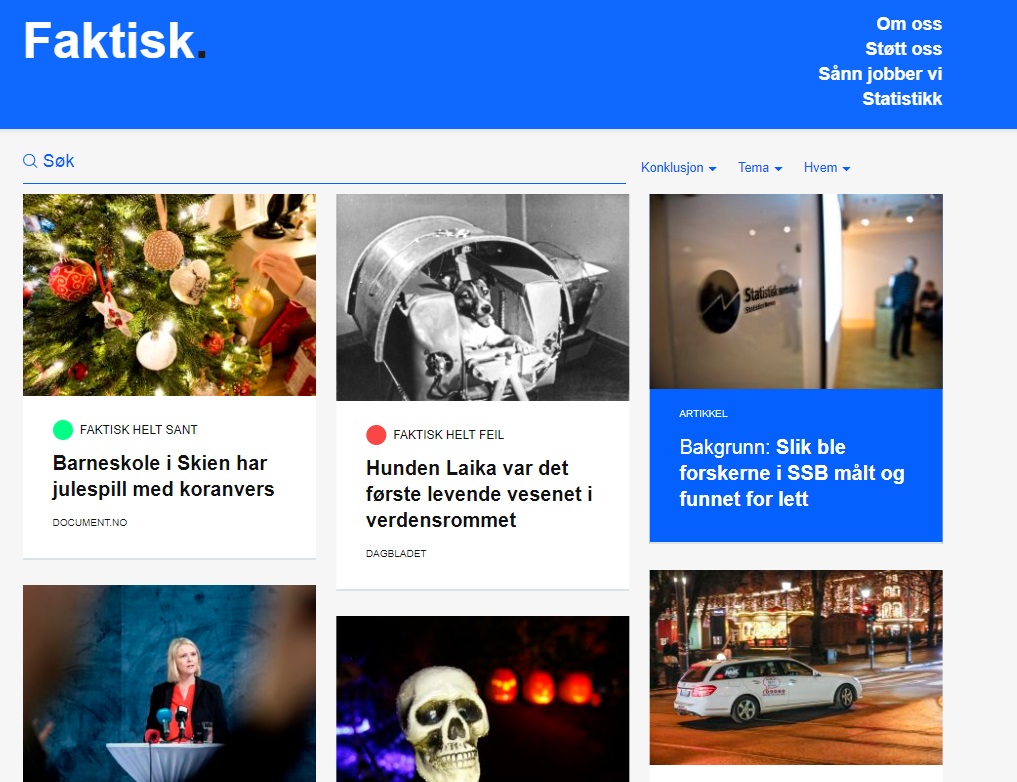Click the Søk search field
The image size is (1017, 782).
click(324, 161)
